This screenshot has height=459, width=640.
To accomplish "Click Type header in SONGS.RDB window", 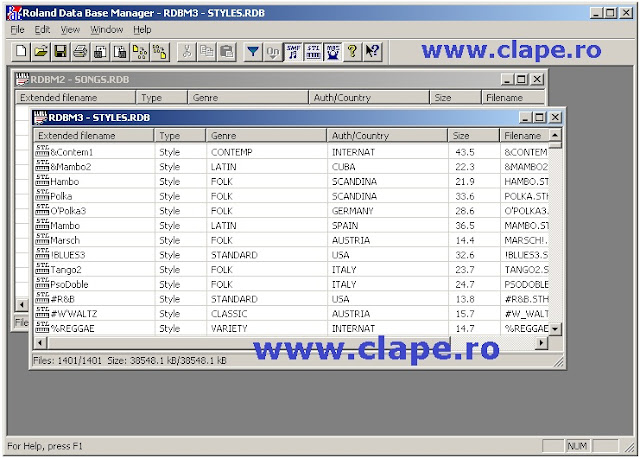I will pos(161,98).
